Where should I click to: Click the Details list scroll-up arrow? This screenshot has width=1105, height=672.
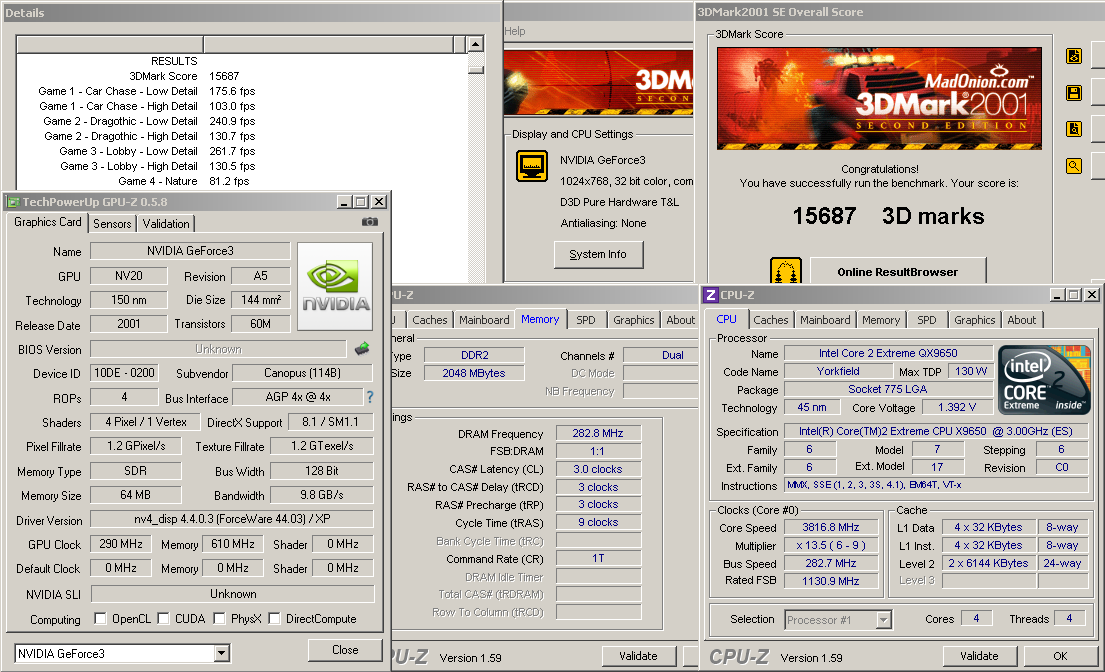click(x=476, y=44)
